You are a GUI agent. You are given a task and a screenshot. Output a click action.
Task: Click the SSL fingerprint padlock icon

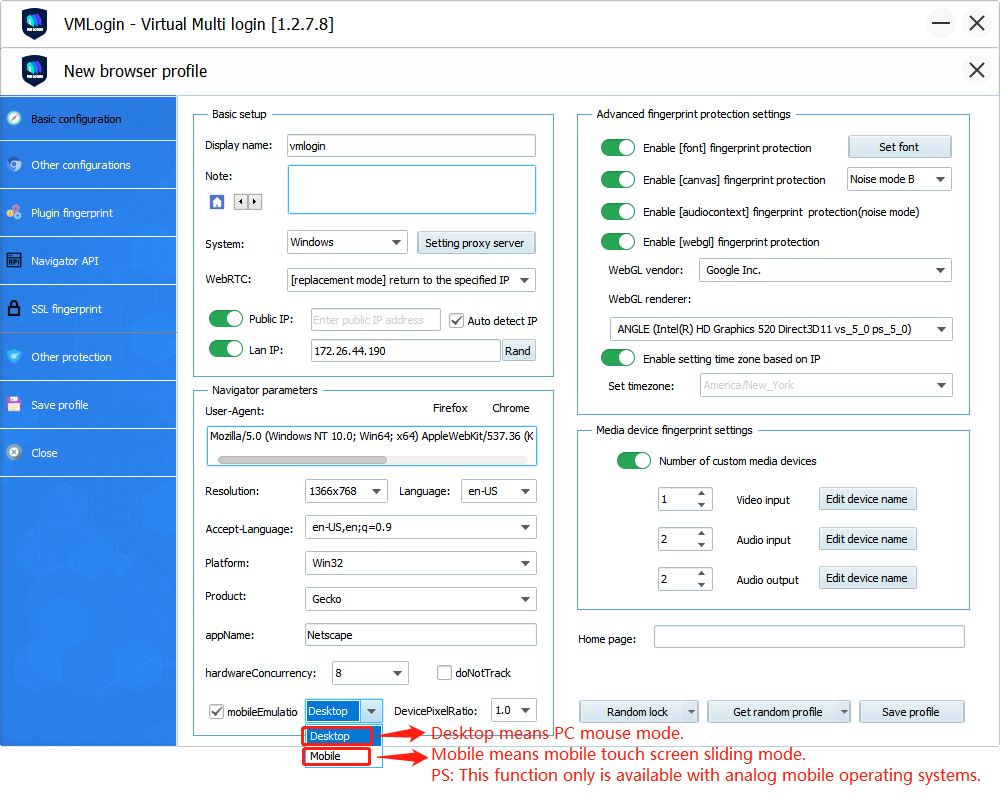coord(14,309)
